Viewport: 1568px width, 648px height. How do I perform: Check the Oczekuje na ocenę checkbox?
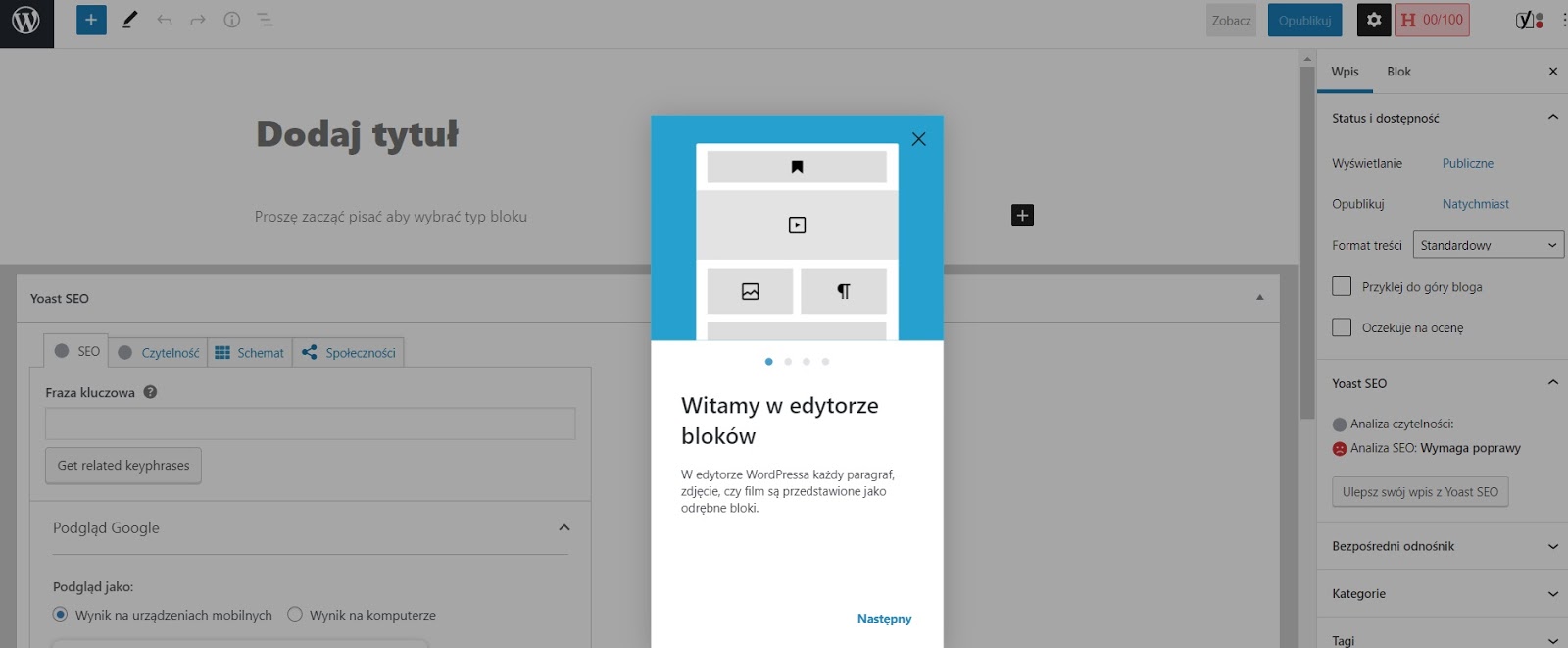tap(1342, 327)
